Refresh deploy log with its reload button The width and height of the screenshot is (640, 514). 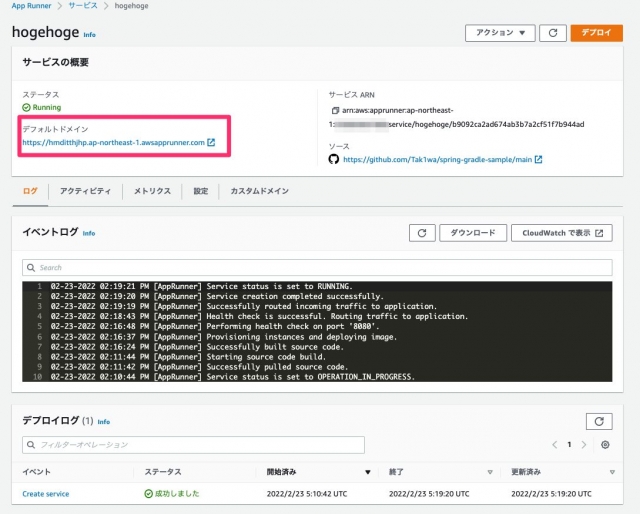[x=599, y=421]
